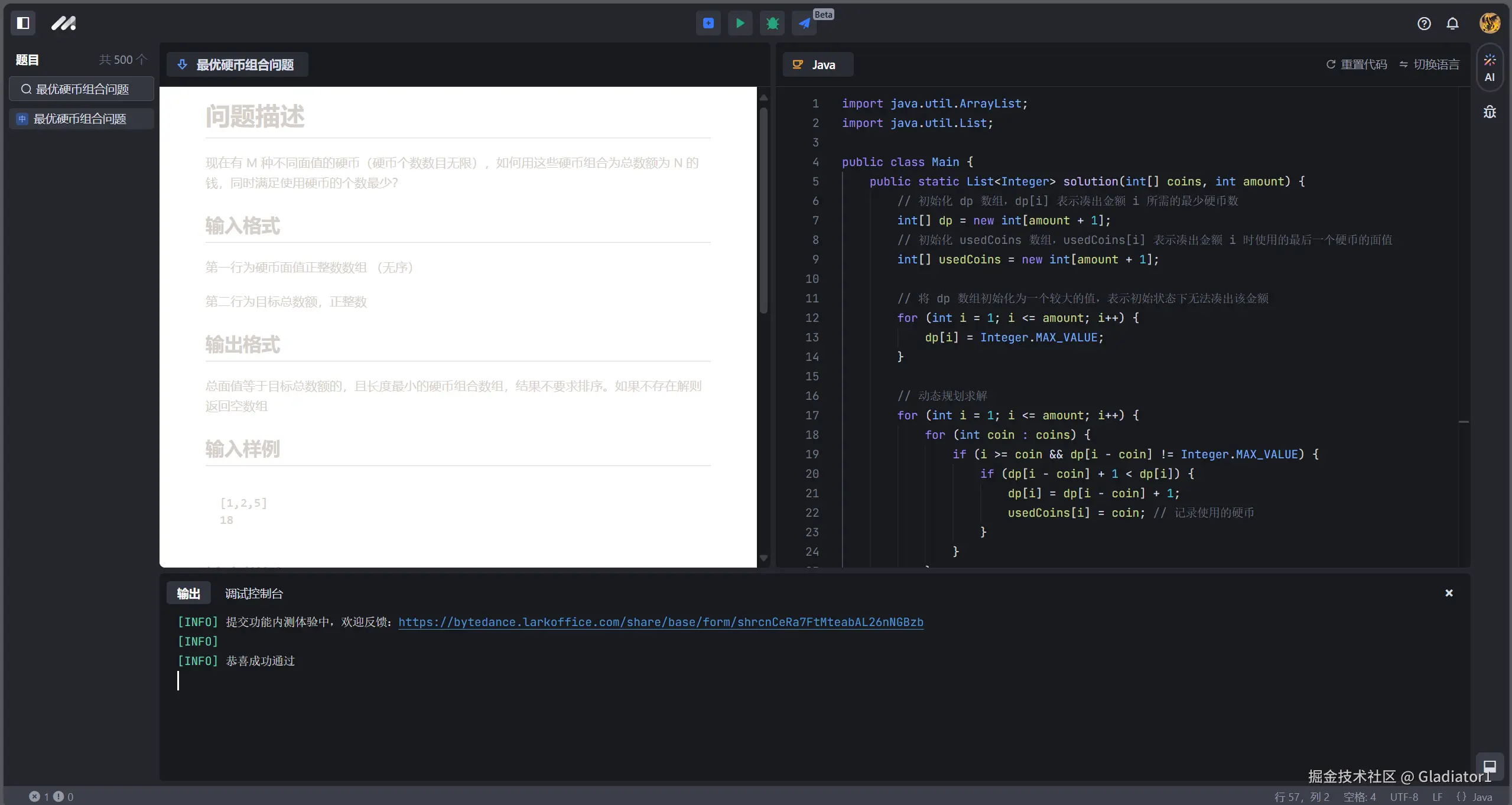Click the problem search input field
This screenshot has width=1512, height=805.
[x=82, y=89]
